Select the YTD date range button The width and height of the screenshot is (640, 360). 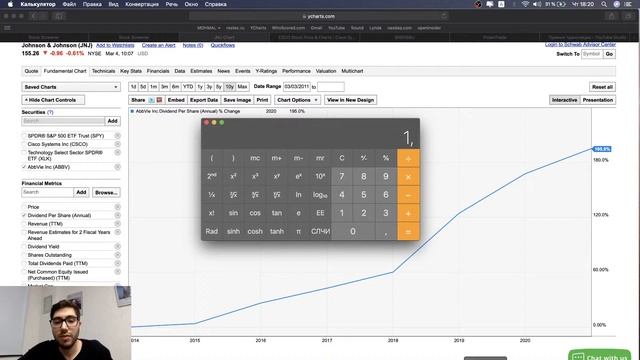(188, 87)
